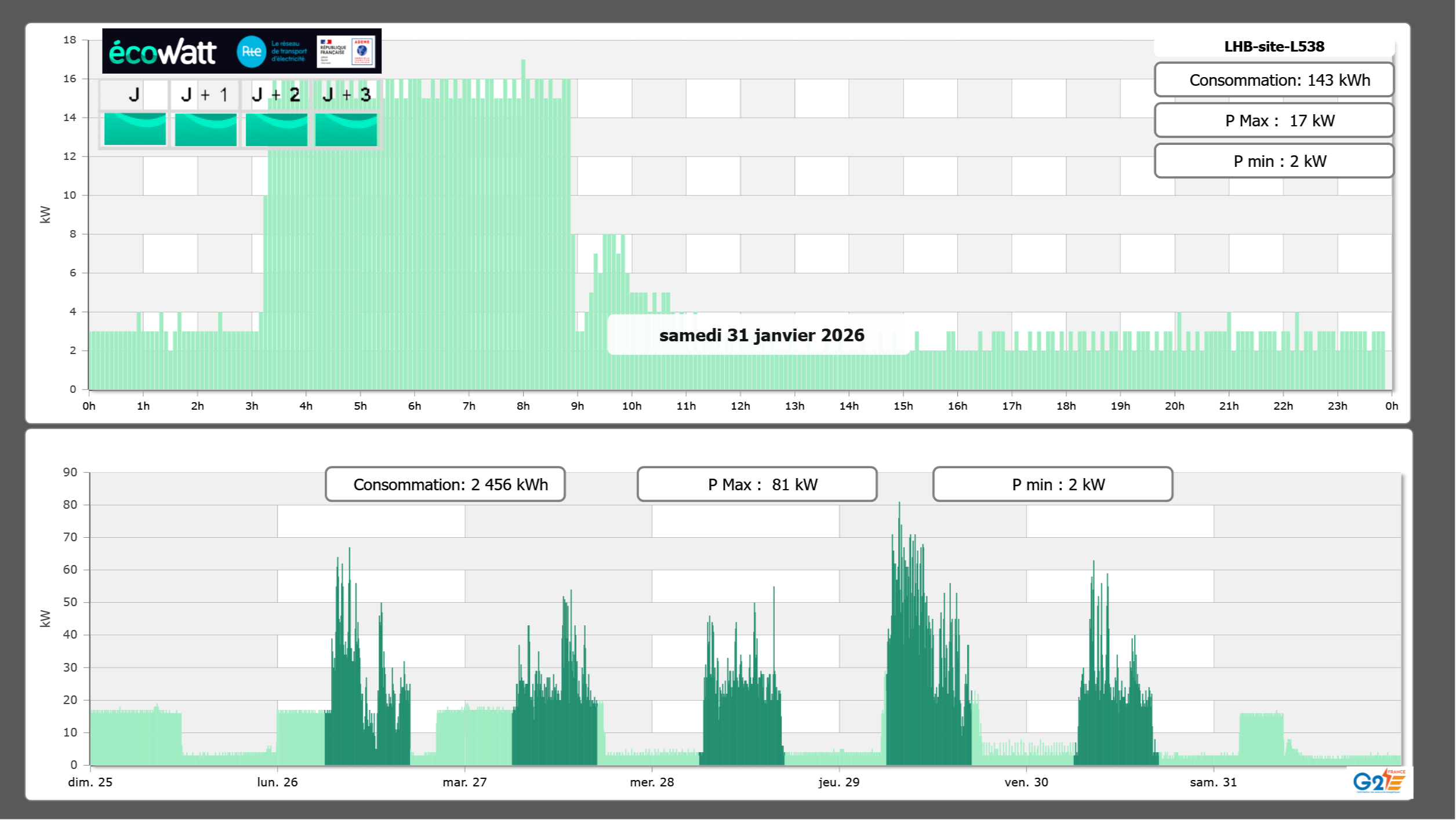1456x820 pixels.
Task: Click the LHB-site-L538 site title
Action: [1274, 46]
